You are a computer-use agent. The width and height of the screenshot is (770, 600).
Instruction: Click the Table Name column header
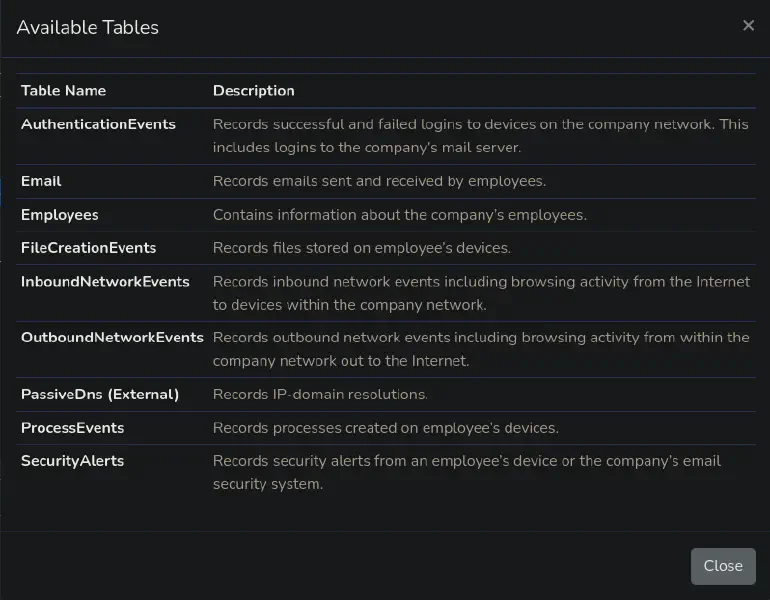click(x=63, y=91)
